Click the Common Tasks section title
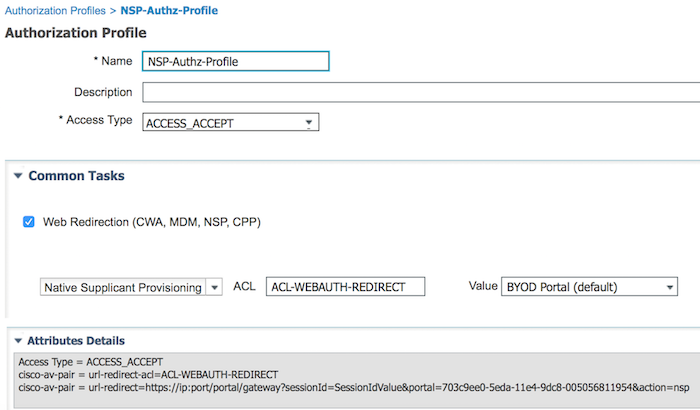 pyautogui.click(x=76, y=176)
